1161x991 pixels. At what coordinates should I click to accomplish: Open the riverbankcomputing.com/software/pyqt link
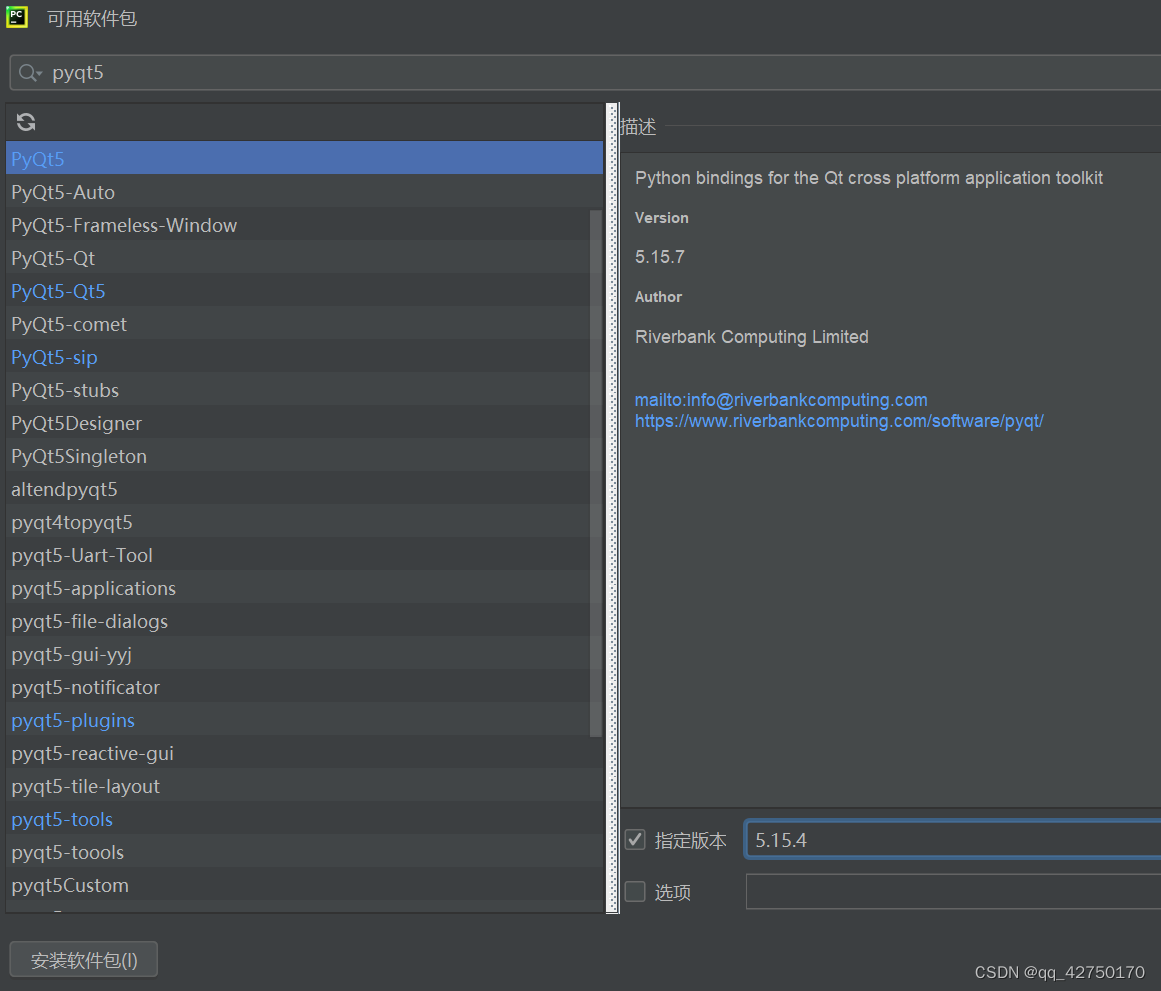(x=839, y=421)
